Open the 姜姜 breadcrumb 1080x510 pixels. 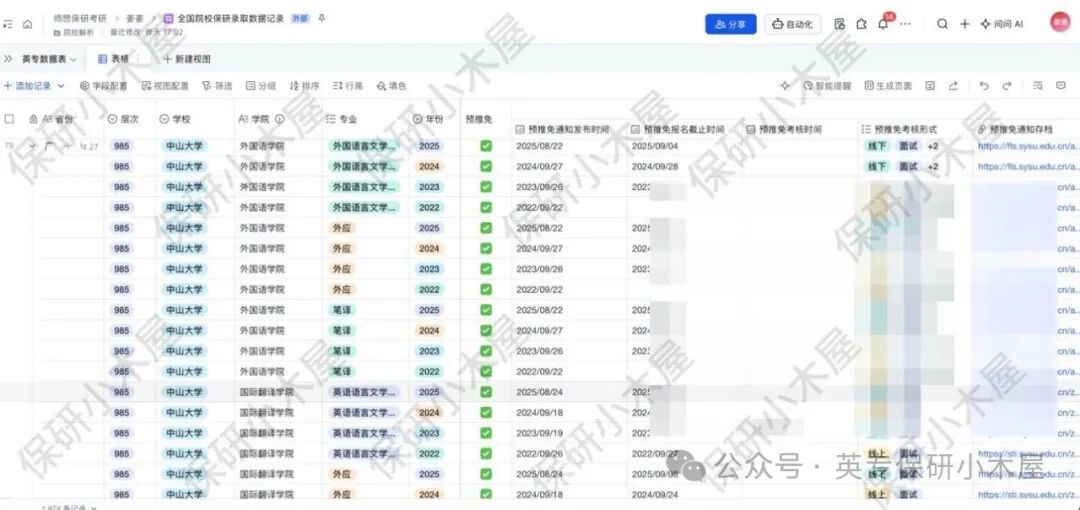pos(135,19)
